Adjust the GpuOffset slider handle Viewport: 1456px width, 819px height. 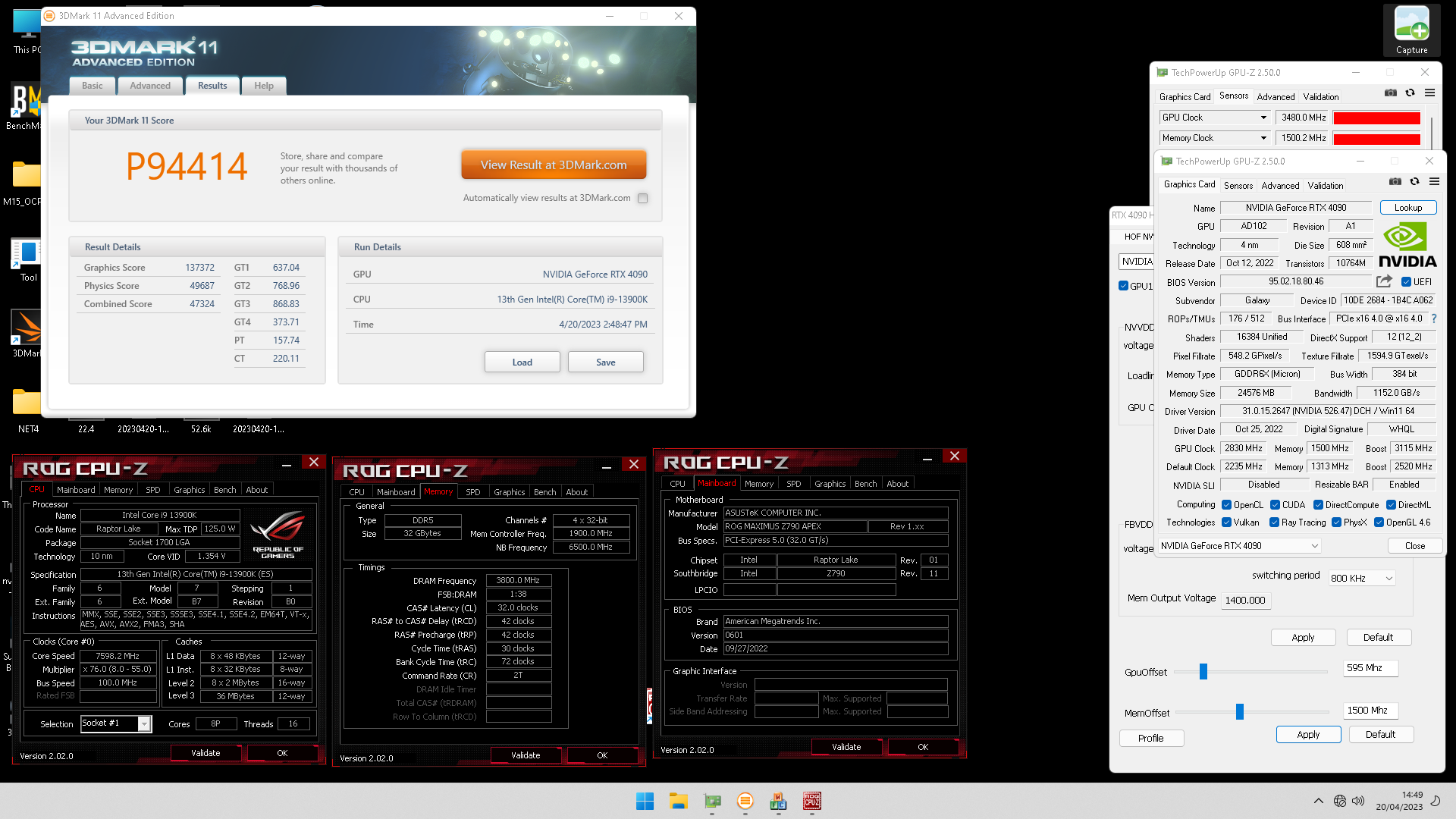point(1203,671)
